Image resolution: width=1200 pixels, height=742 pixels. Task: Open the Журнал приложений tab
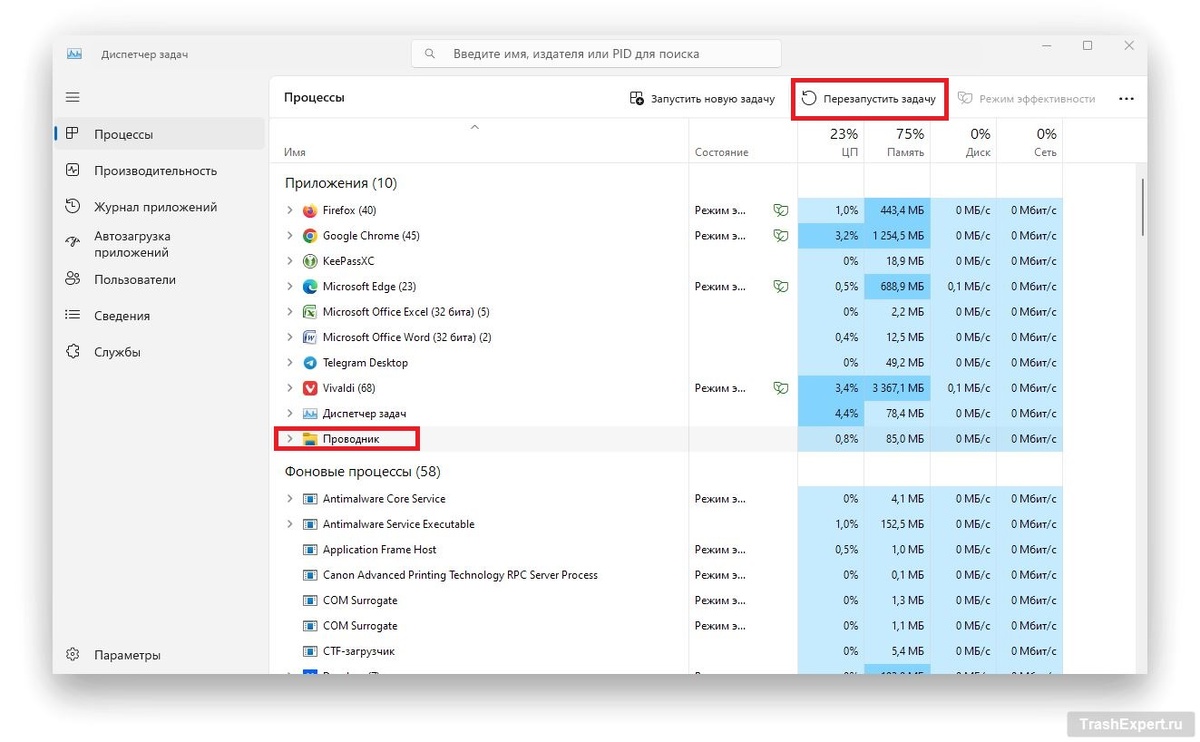tap(159, 207)
